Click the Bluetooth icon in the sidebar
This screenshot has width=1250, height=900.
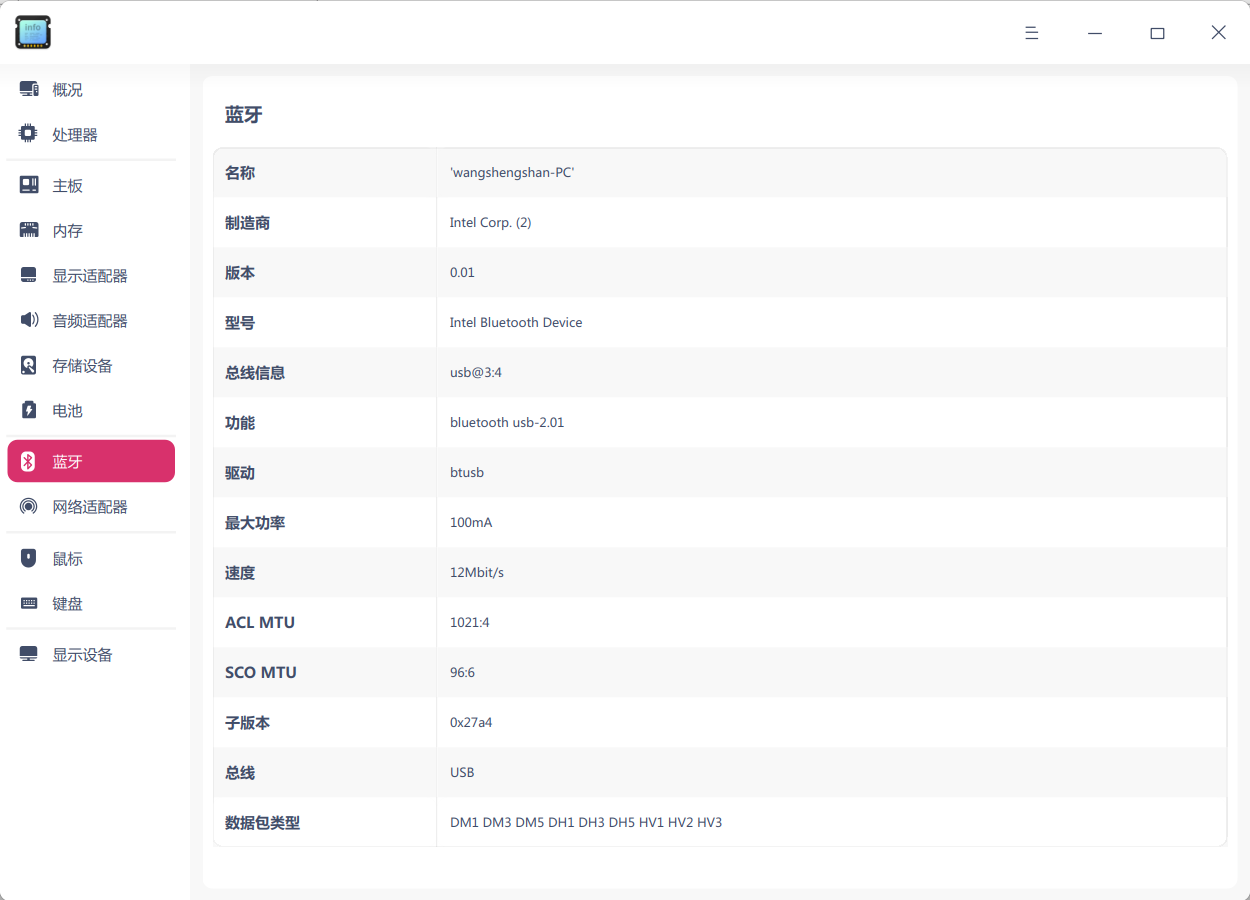tap(27, 460)
